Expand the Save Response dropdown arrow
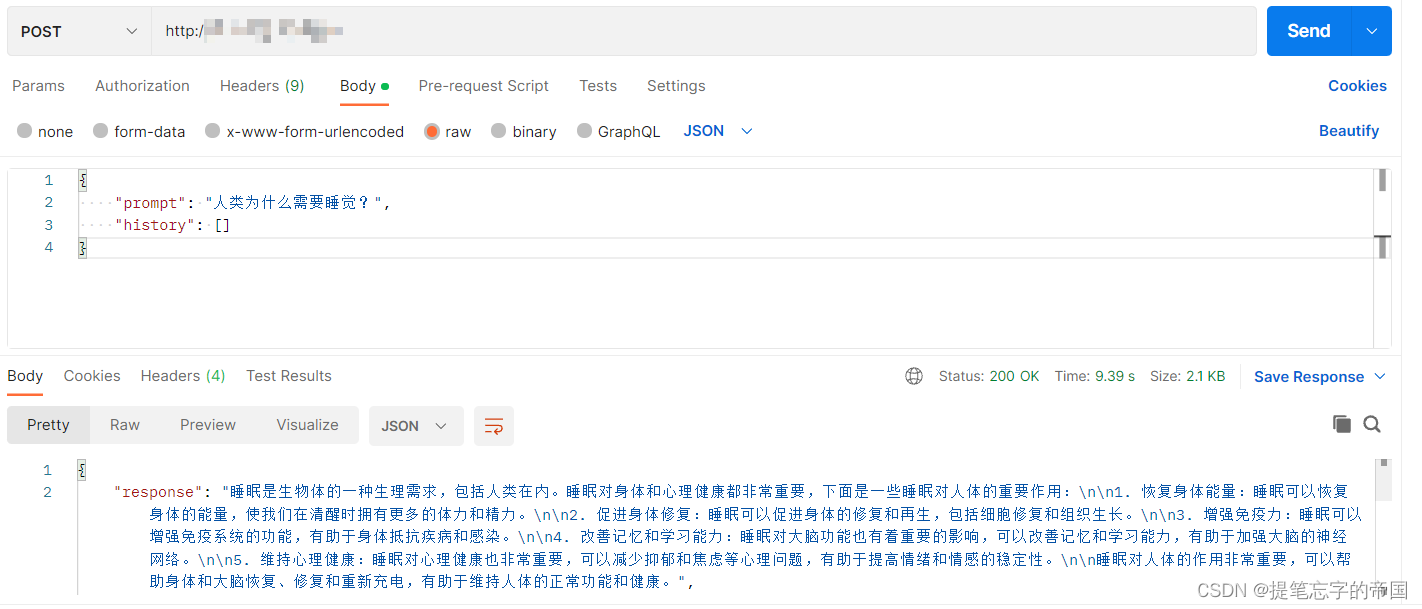Image resolution: width=1422 pixels, height=609 pixels. [1381, 376]
